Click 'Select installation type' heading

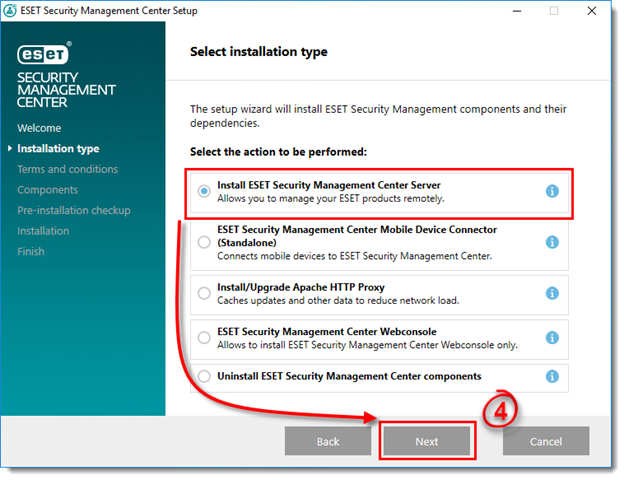coord(259,52)
